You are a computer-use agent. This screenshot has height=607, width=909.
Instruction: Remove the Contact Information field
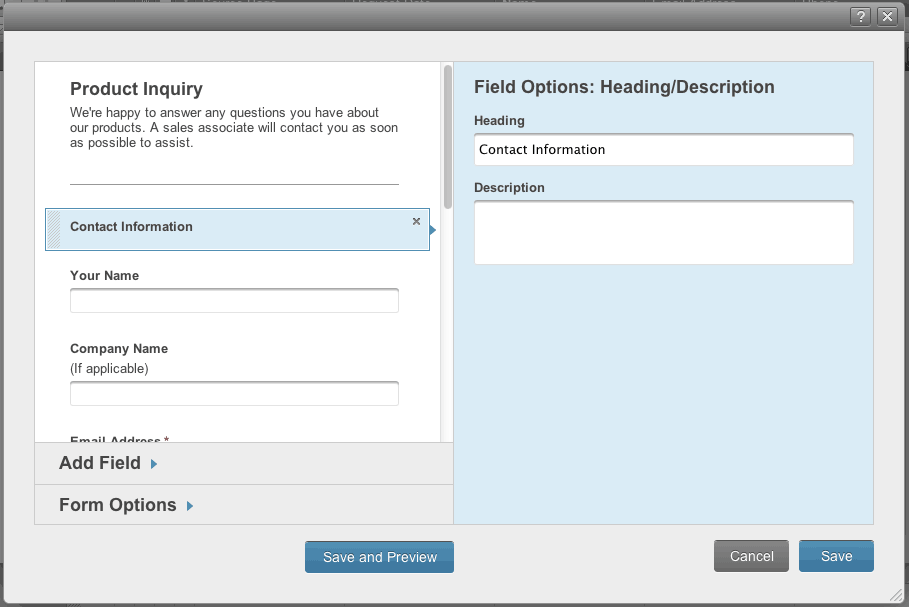416,221
